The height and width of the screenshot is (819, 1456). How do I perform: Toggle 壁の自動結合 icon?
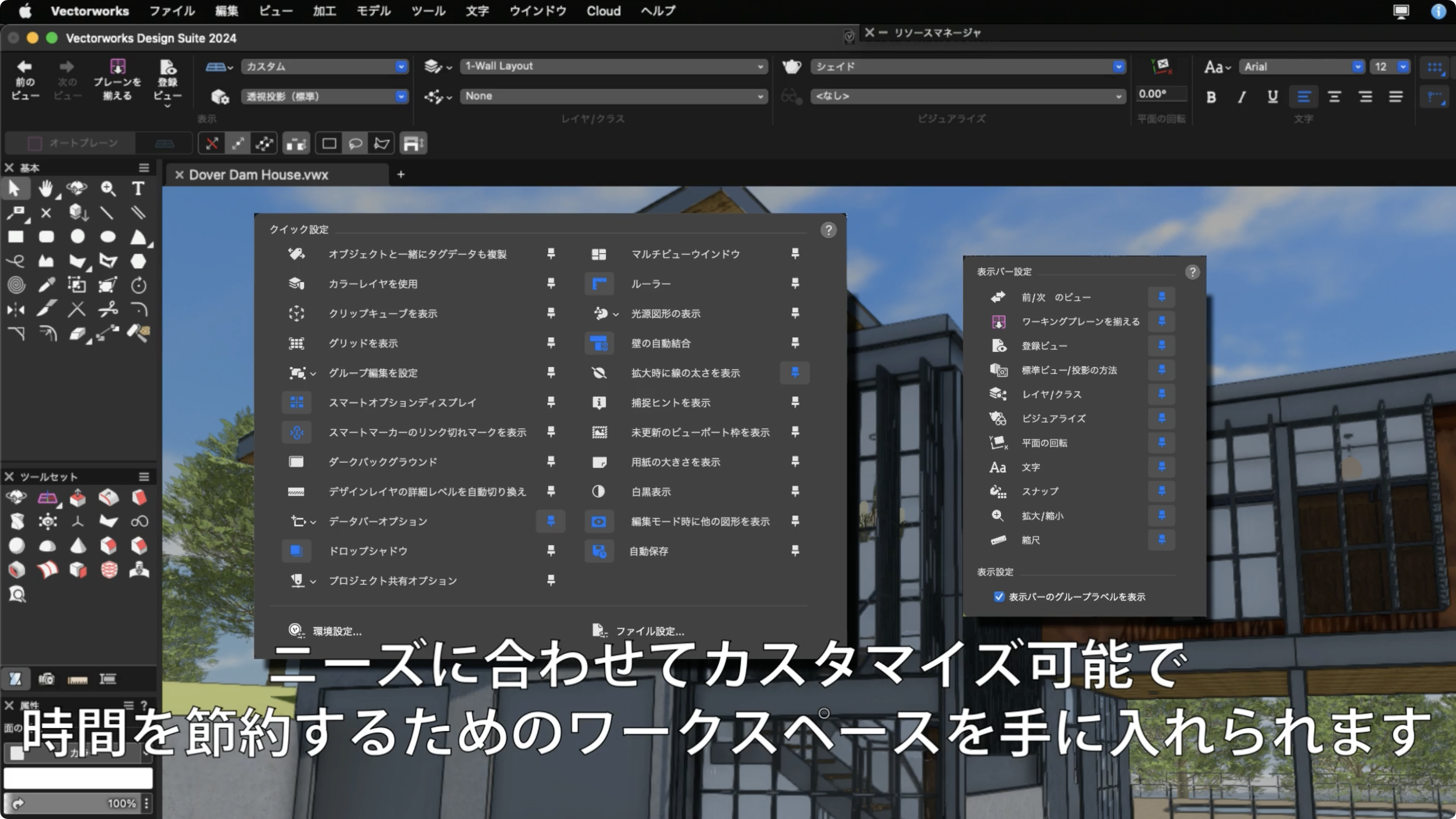click(x=598, y=343)
